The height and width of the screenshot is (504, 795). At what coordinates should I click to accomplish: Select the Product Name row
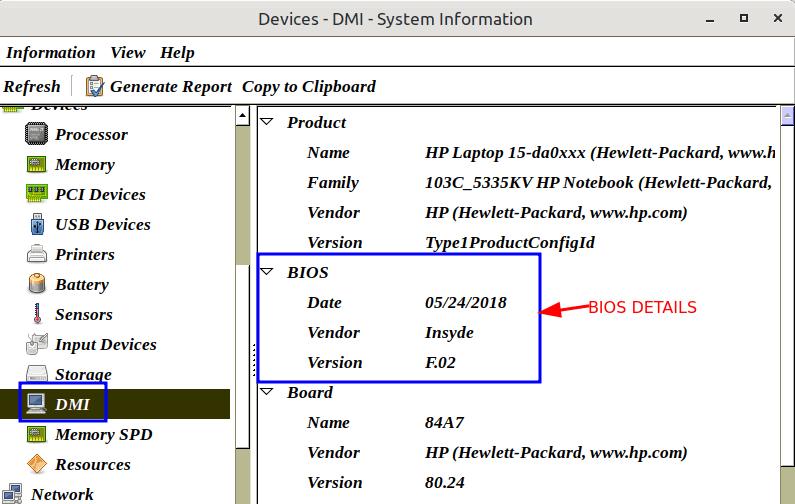coord(517,153)
